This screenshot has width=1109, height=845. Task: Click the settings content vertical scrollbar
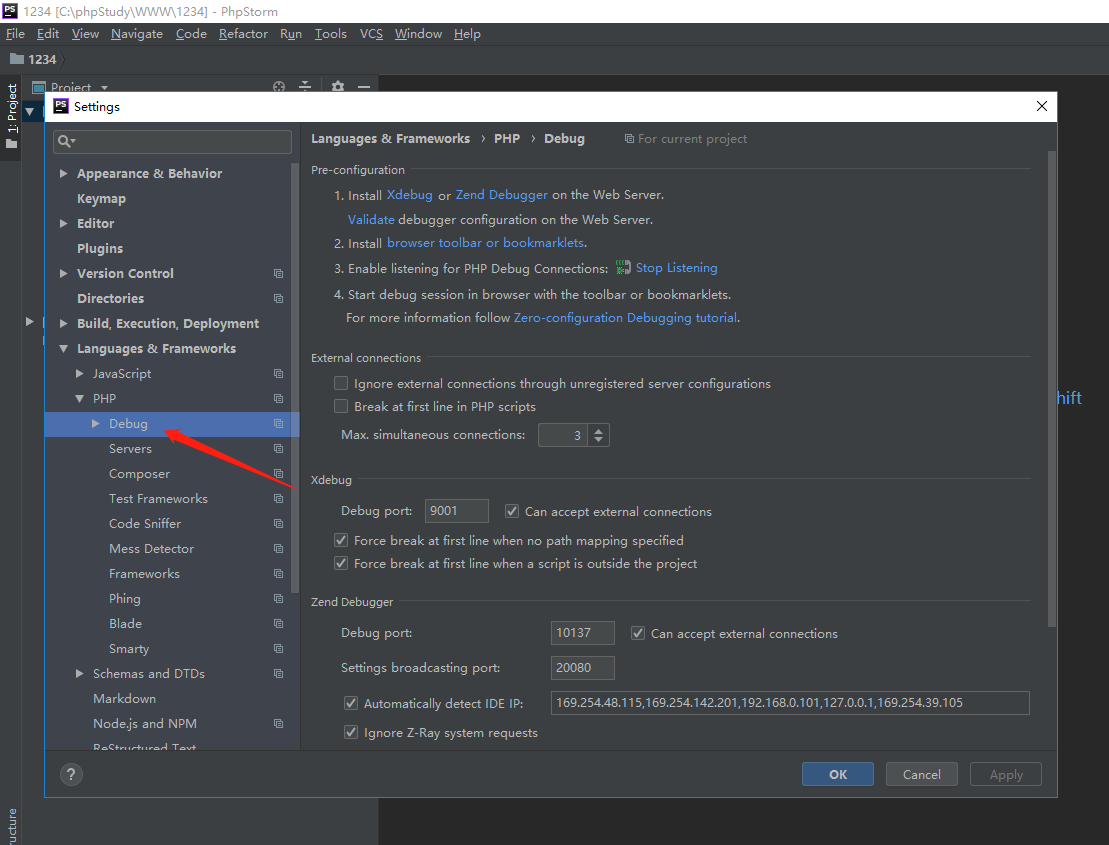[1052, 389]
